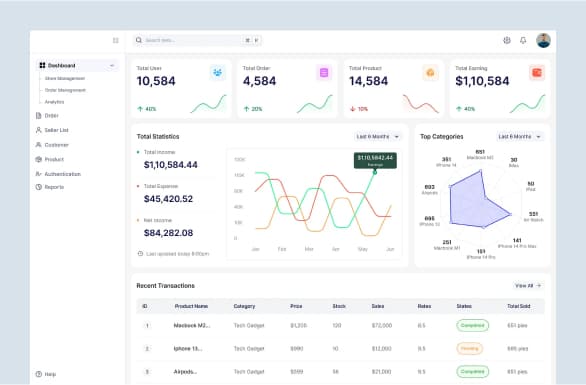This screenshot has height=385, width=586.
Task: Open the settings gear icon in header
Action: (507, 40)
